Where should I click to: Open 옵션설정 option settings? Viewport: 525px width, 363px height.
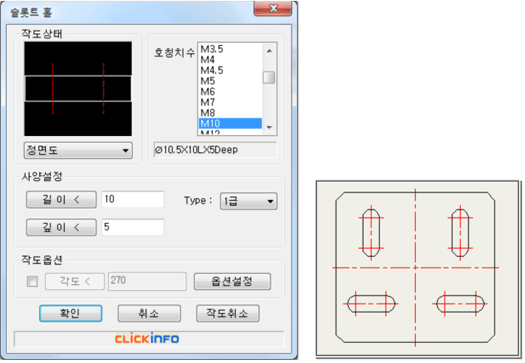click(x=232, y=281)
